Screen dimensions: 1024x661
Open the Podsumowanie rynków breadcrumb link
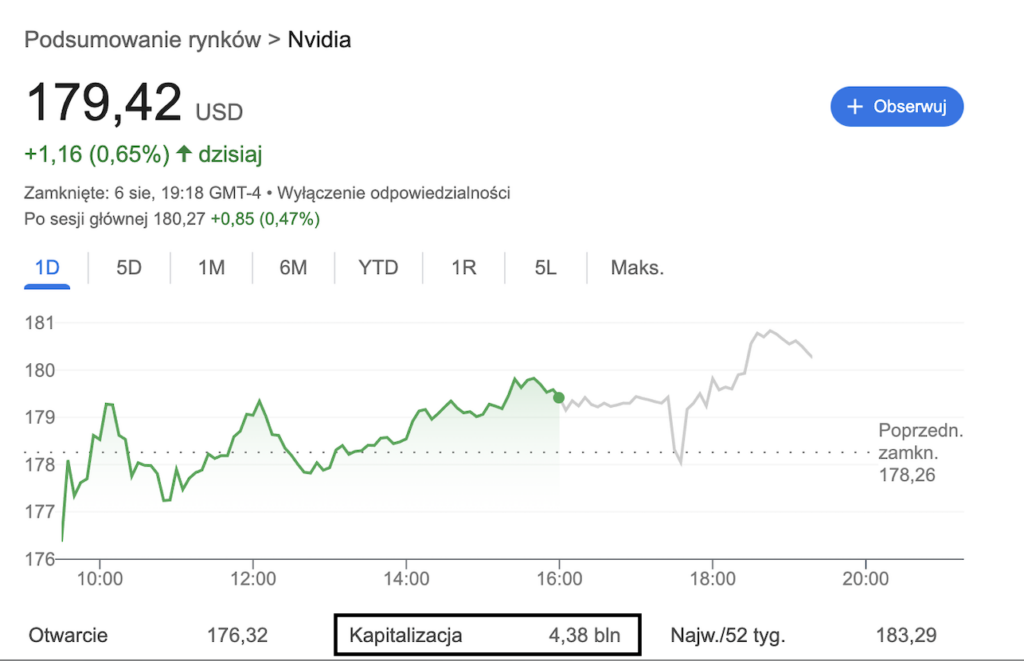[142, 40]
